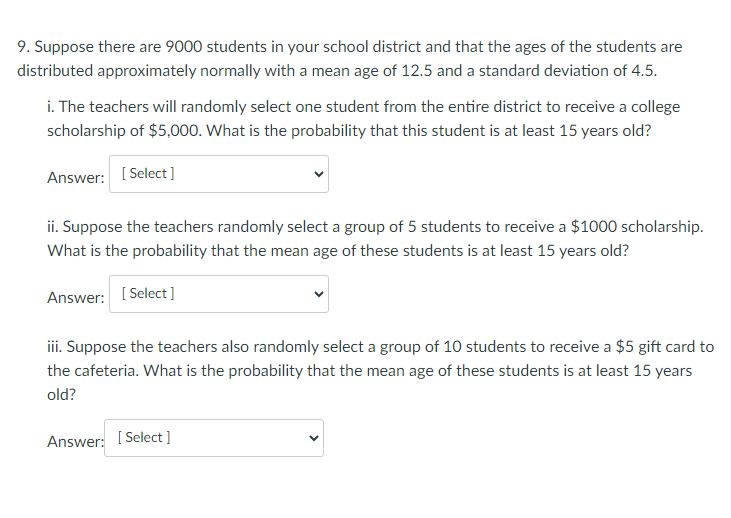731x518 pixels.
Task: Open the answer dropdown for part i
Action: pyautogui.click(x=219, y=174)
